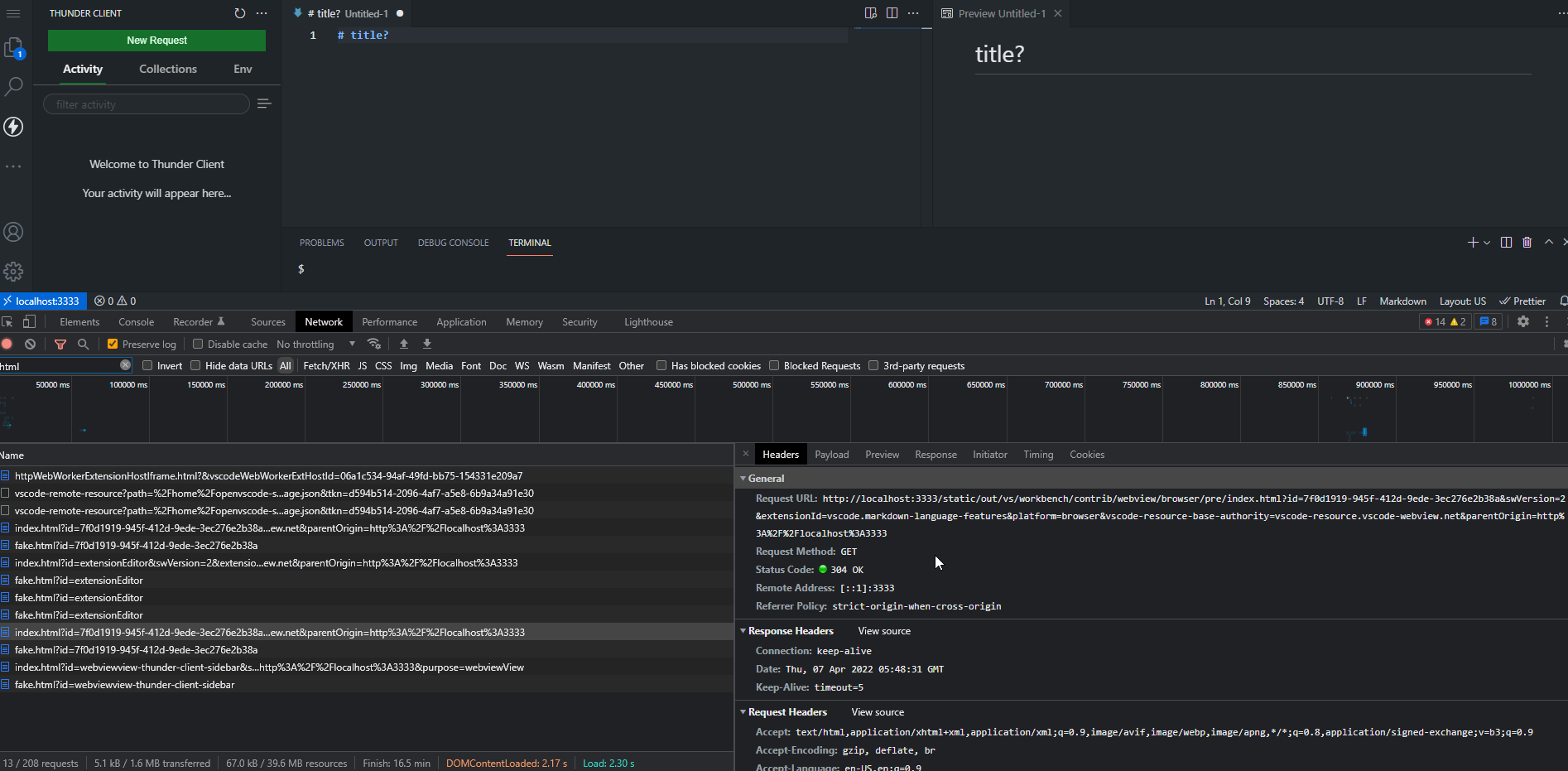1568x771 pixels.
Task: Open the Search view magnifier icon
Action: point(13,86)
